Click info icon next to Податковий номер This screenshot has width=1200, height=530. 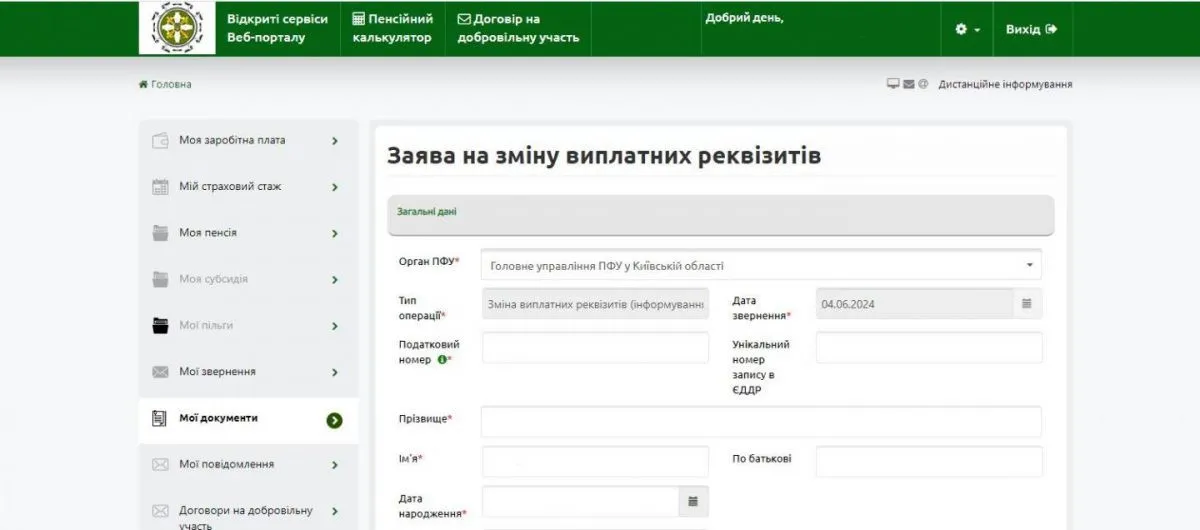442,360
